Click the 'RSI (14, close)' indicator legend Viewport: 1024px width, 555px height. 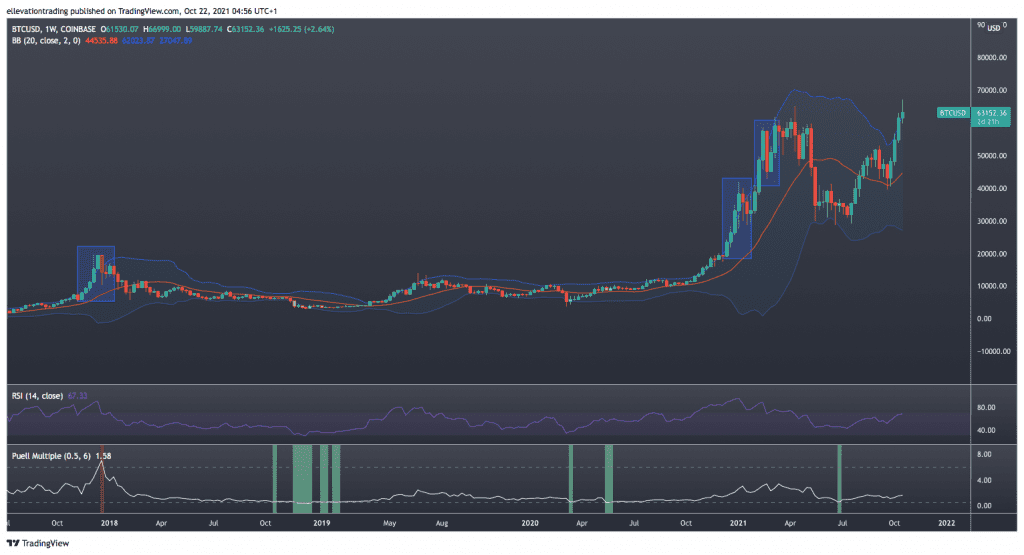tap(37, 396)
